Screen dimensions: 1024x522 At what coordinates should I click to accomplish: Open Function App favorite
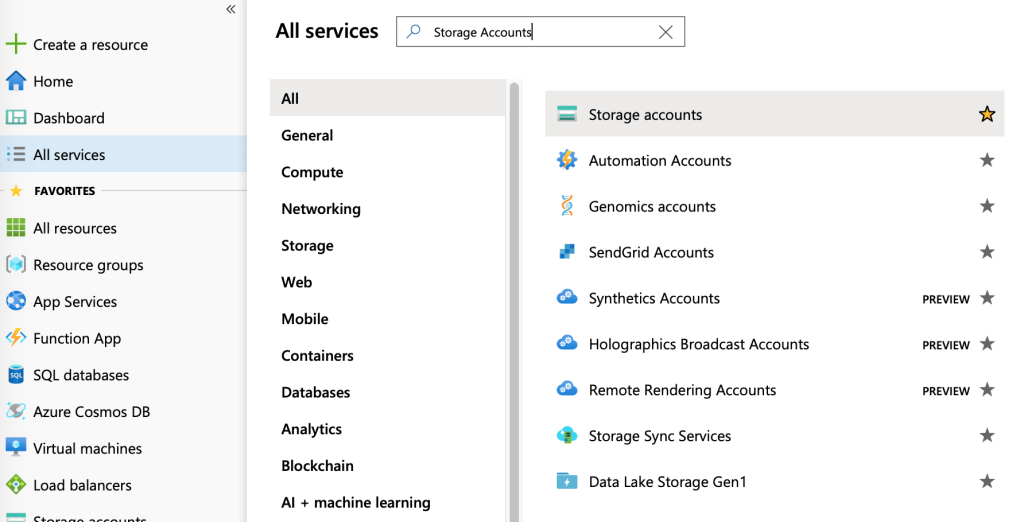coord(77,338)
